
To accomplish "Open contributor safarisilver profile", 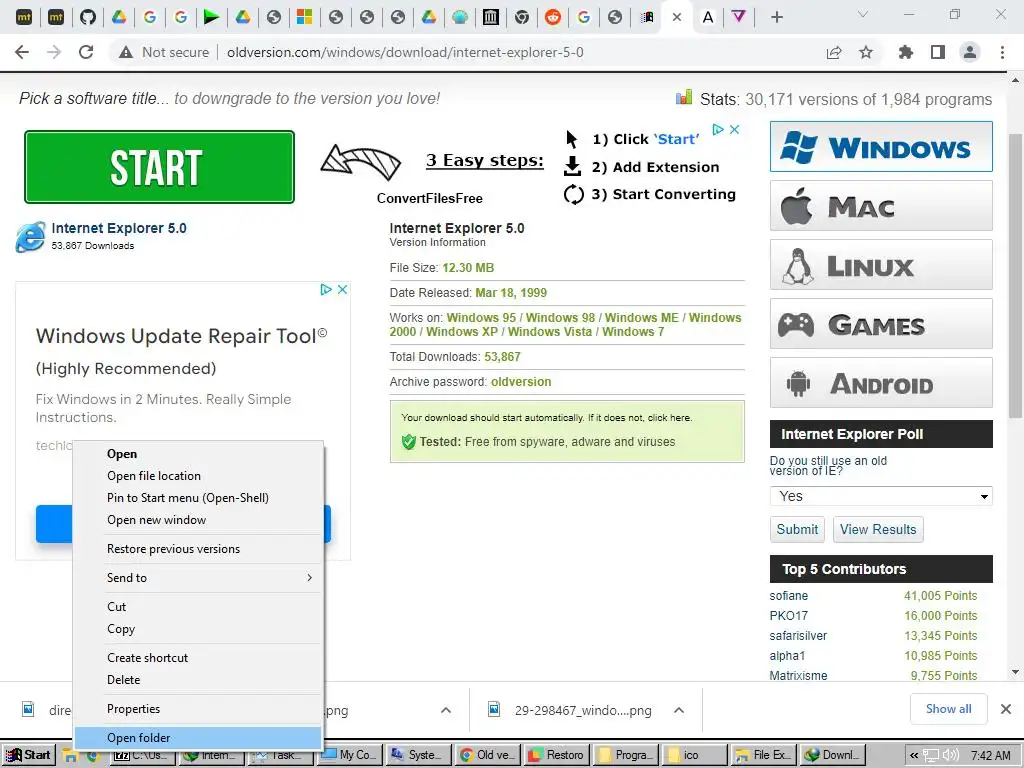I will (798, 636).
